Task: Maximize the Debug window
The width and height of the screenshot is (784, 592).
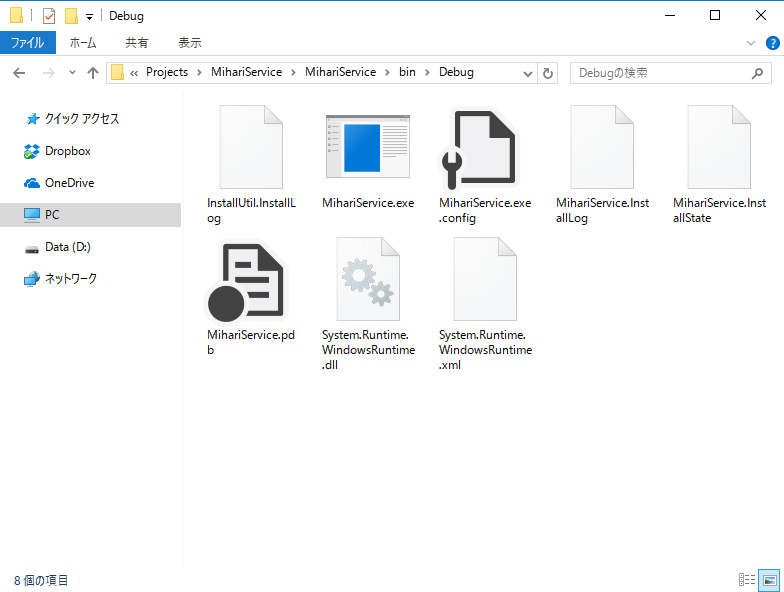Action: click(715, 16)
